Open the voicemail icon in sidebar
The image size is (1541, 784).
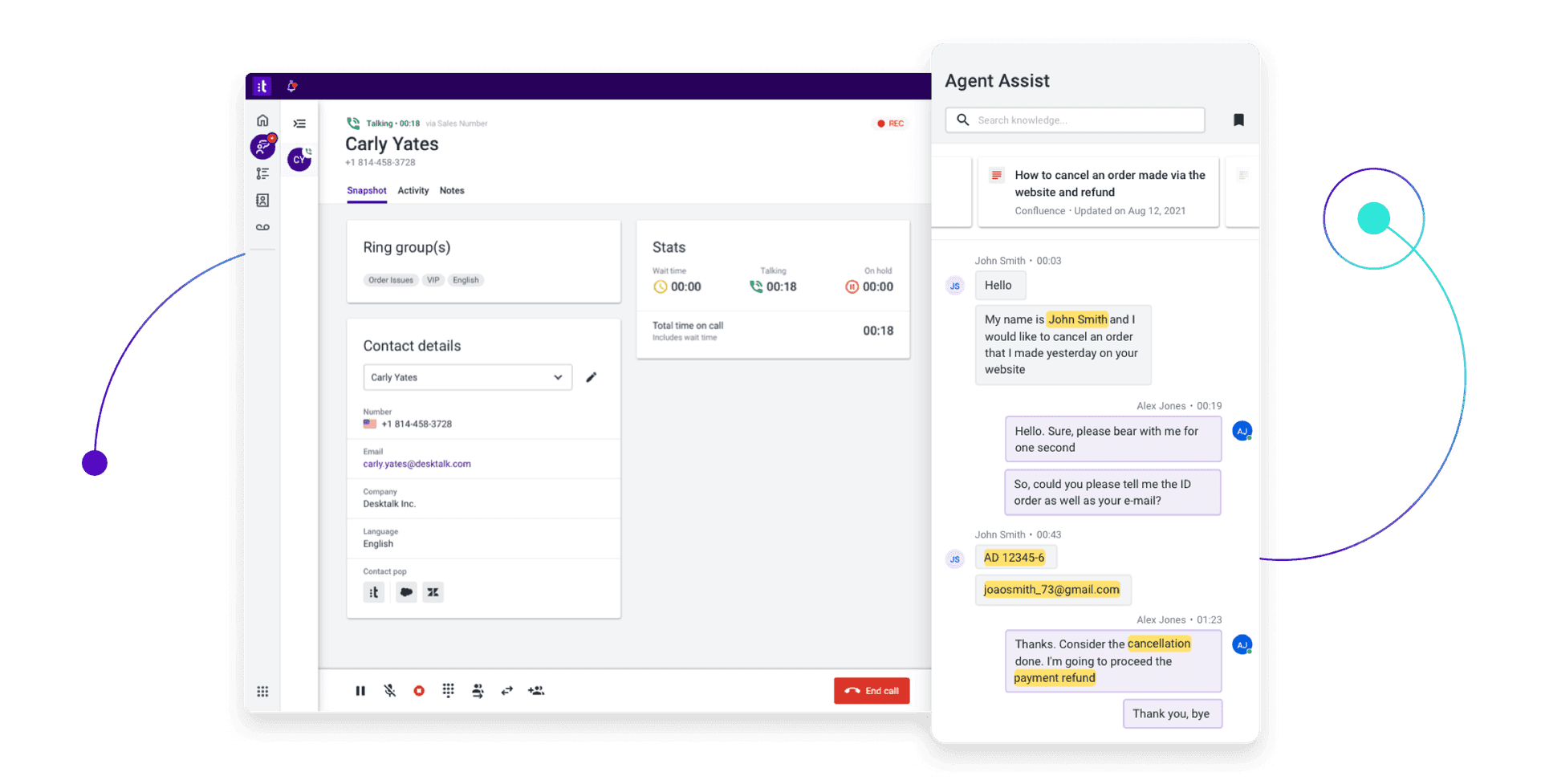[262, 227]
